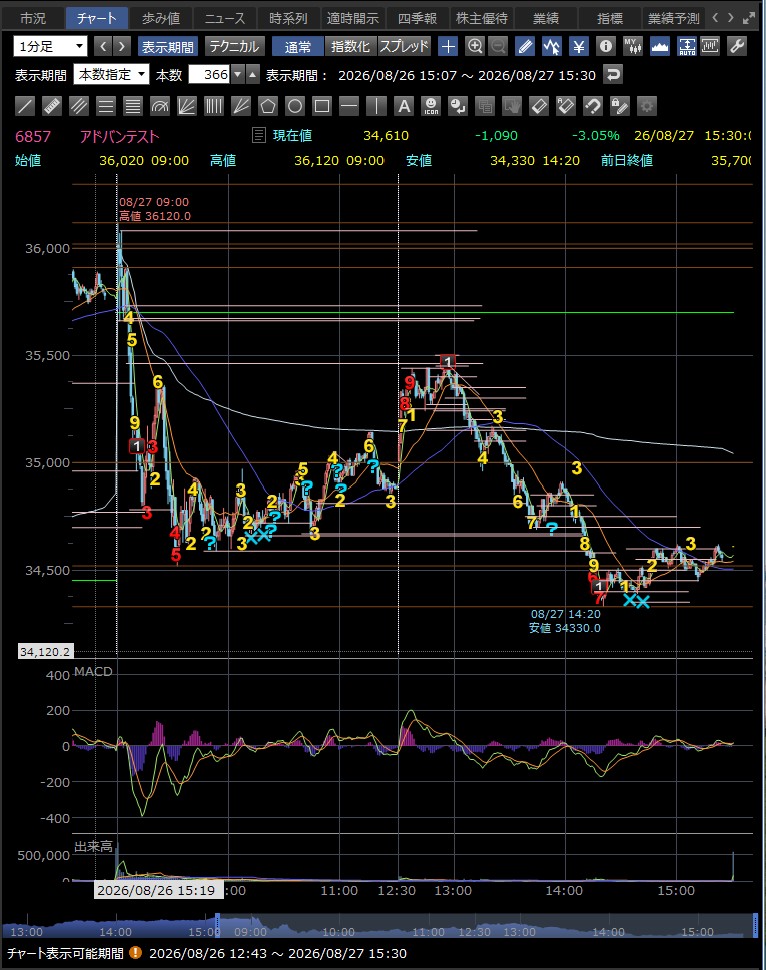The height and width of the screenshot is (970, 766).
Task: Click the bar count decrease arrow
Action: pos(238,75)
